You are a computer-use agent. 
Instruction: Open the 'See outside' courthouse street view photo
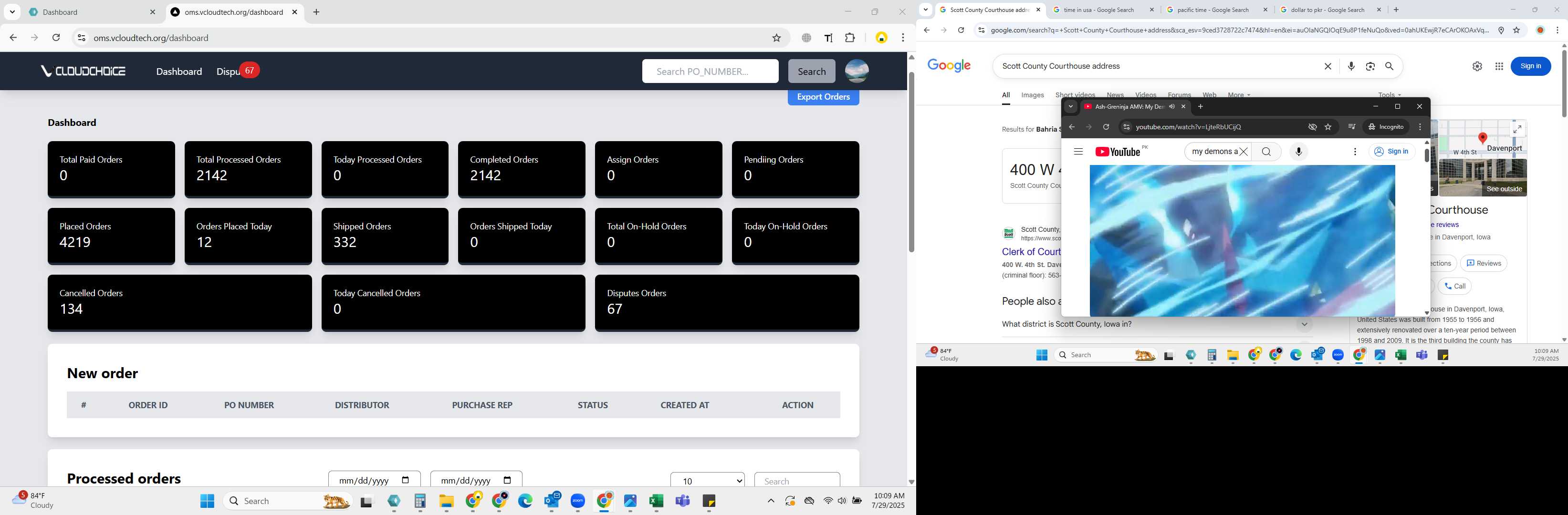click(x=1482, y=177)
